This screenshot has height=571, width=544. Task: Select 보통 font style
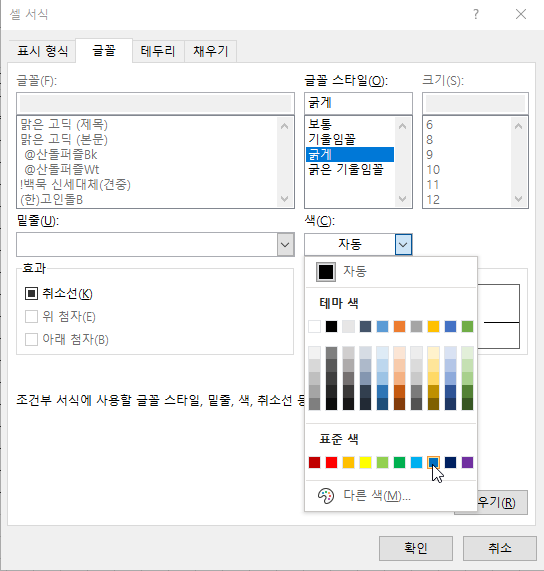coord(350,125)
